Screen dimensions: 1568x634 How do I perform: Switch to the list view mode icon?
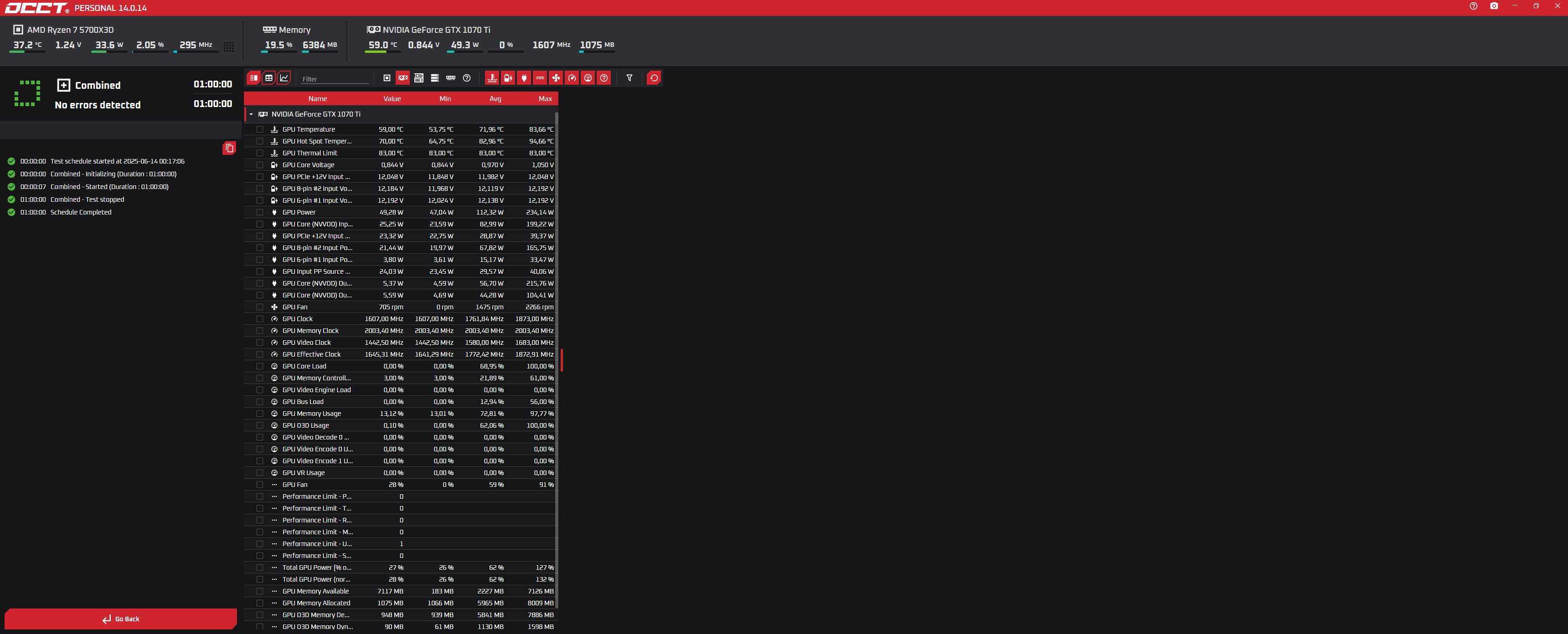[x=253, y=78]
